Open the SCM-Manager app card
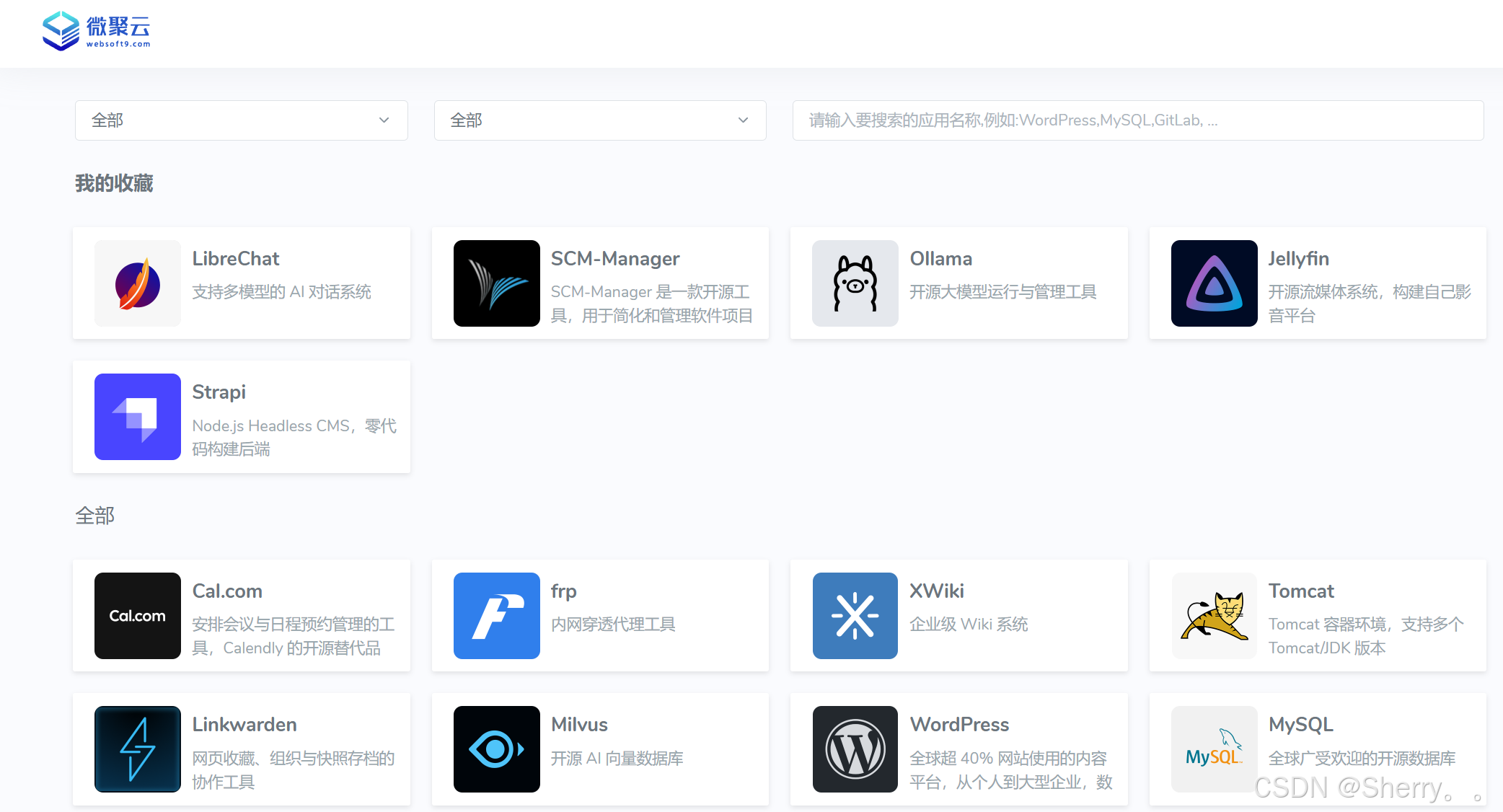 [599, 283]
